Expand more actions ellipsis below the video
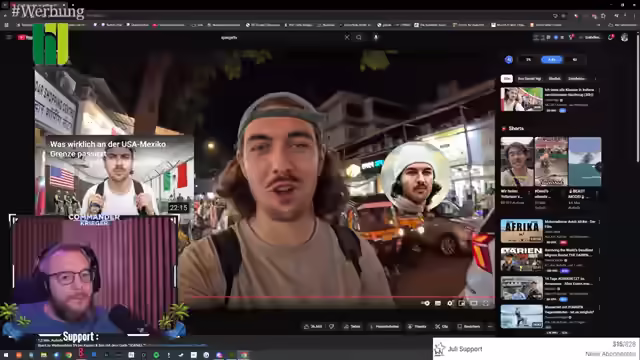The height and width of the screenshot is (360, 640). (490, 327)
